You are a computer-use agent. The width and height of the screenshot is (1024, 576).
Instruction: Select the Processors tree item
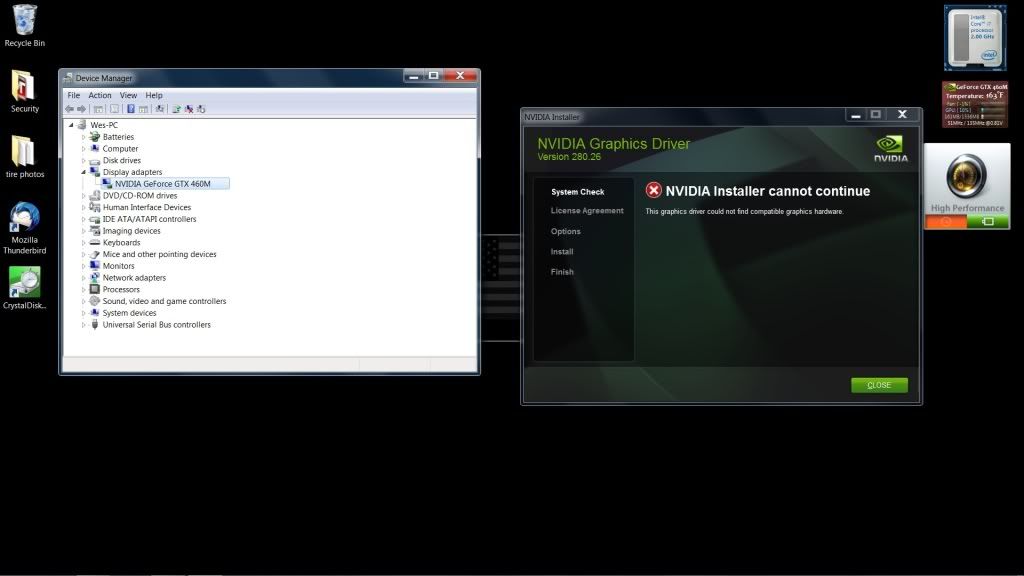click(121, 289)
